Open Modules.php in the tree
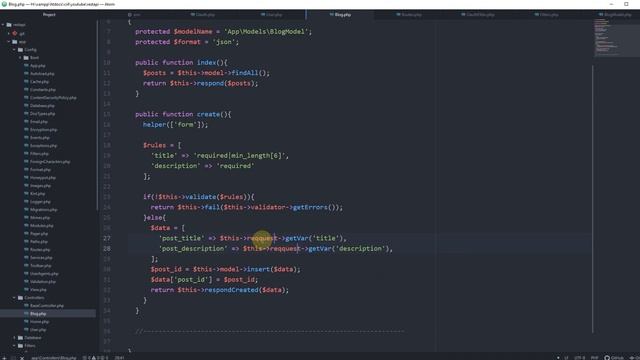 pos(42,226)
